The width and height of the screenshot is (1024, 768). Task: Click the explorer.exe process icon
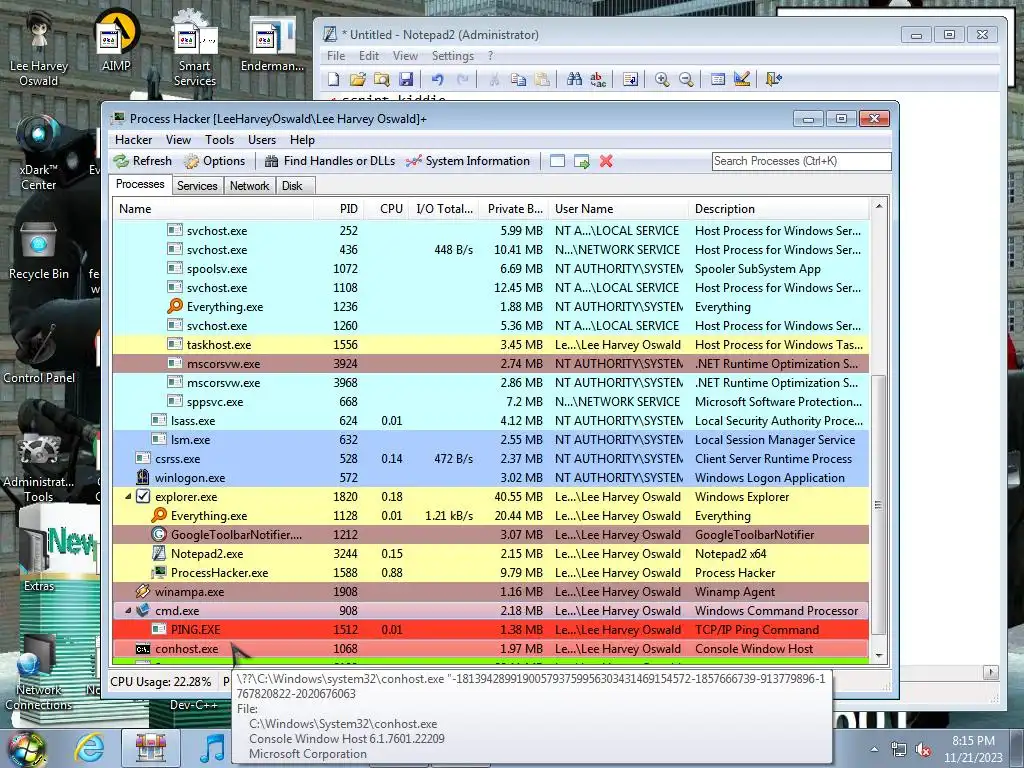pyautogui.click(x=143, y=496)
